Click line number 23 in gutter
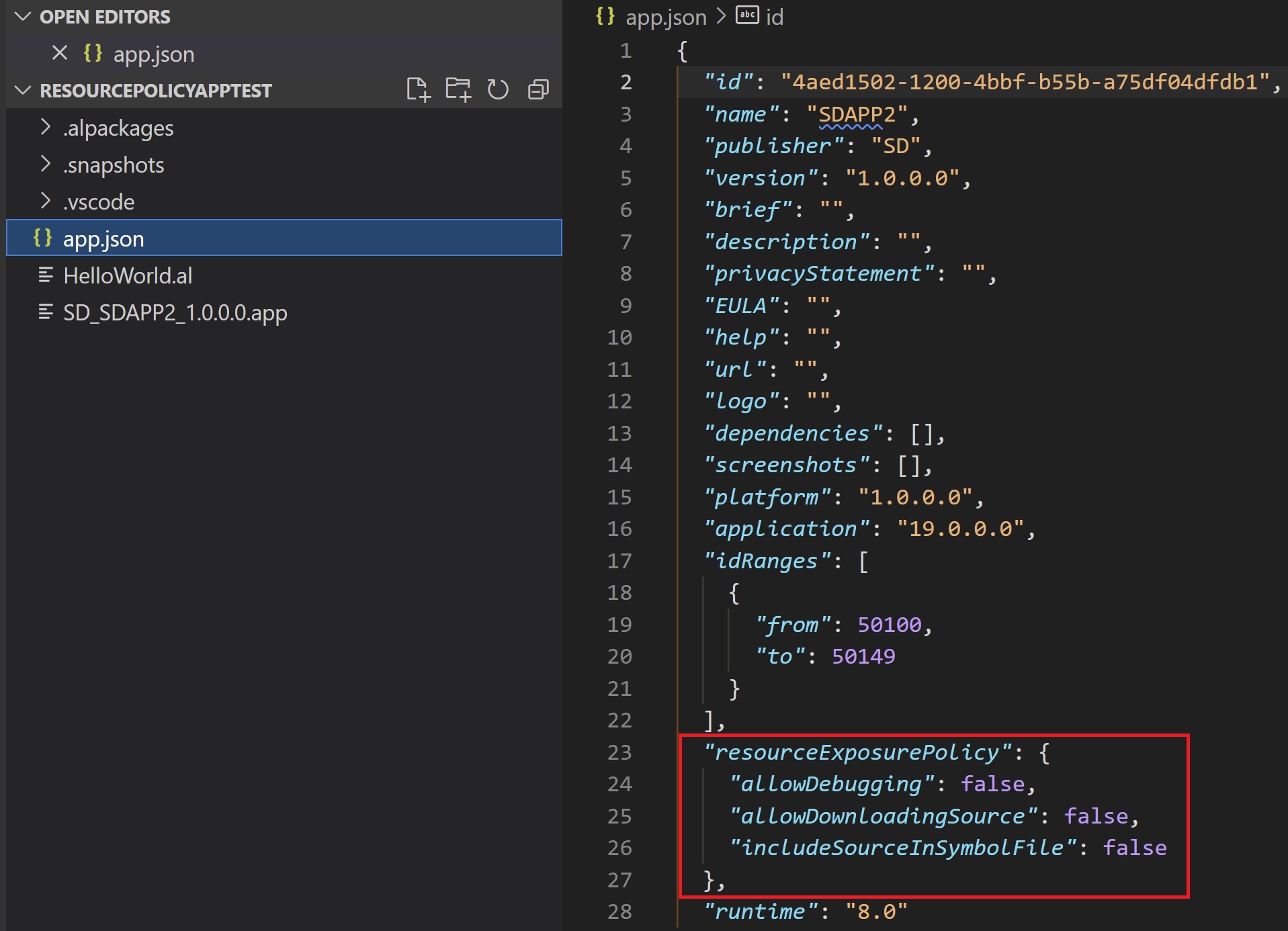The image size is (1288, 931). point(619,752)
